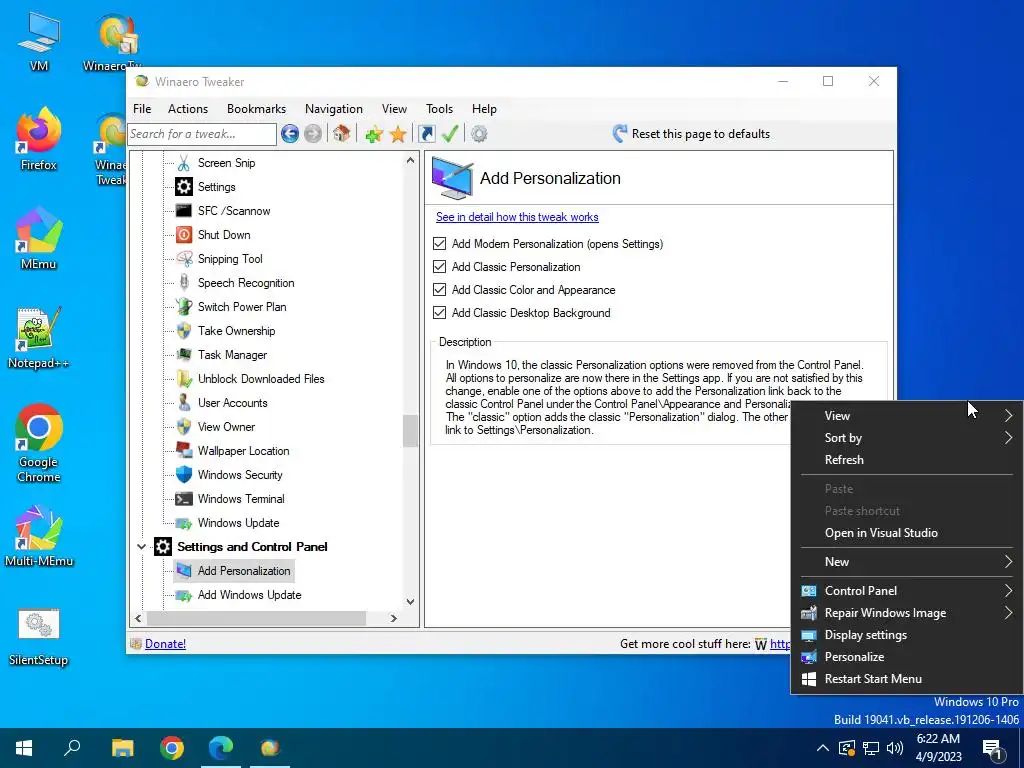1024x768 pixels.
Task: Toggle Add Classic Desktop Background checkbox
Action: click(x=440, y=312)
